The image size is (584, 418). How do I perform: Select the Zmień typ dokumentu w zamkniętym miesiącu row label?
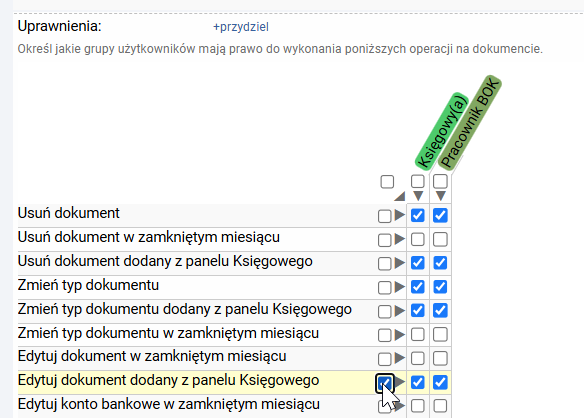[x=168, y=333]
